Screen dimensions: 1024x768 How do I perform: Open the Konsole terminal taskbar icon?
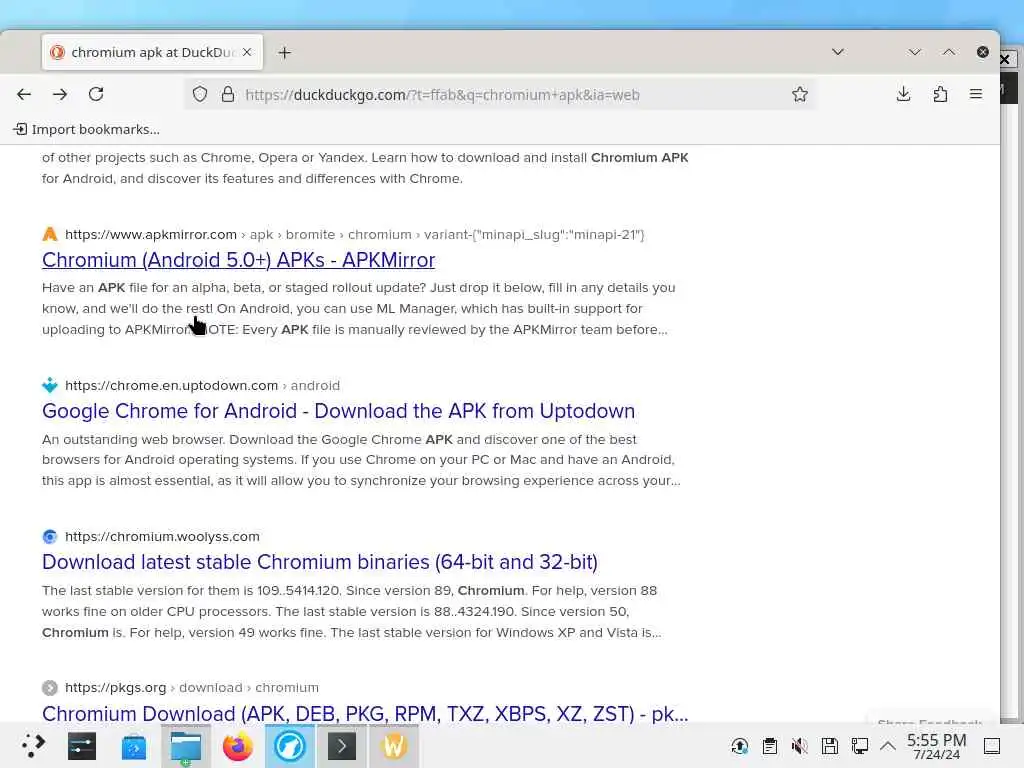[x=342, y=746]
